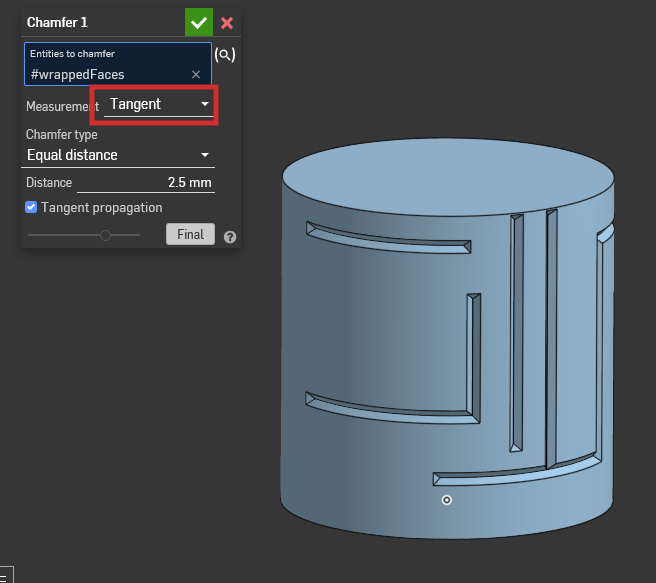
Task: Open the Chamfer type Equal distance dropdown
Action: (118, 155)
